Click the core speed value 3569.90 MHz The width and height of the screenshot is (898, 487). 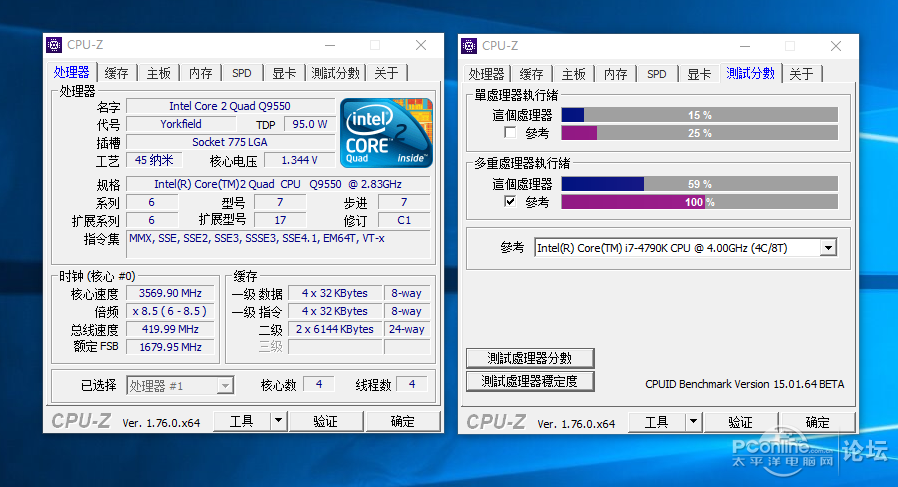170,293
